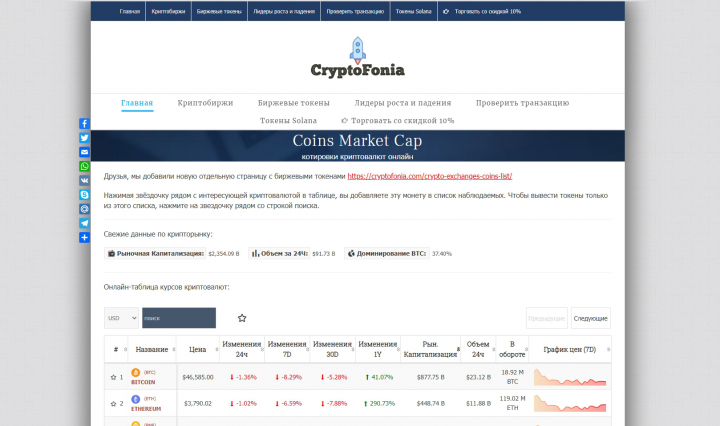Click the Предыдущие pagination button

pyautogui.click(x=546, y=318)
